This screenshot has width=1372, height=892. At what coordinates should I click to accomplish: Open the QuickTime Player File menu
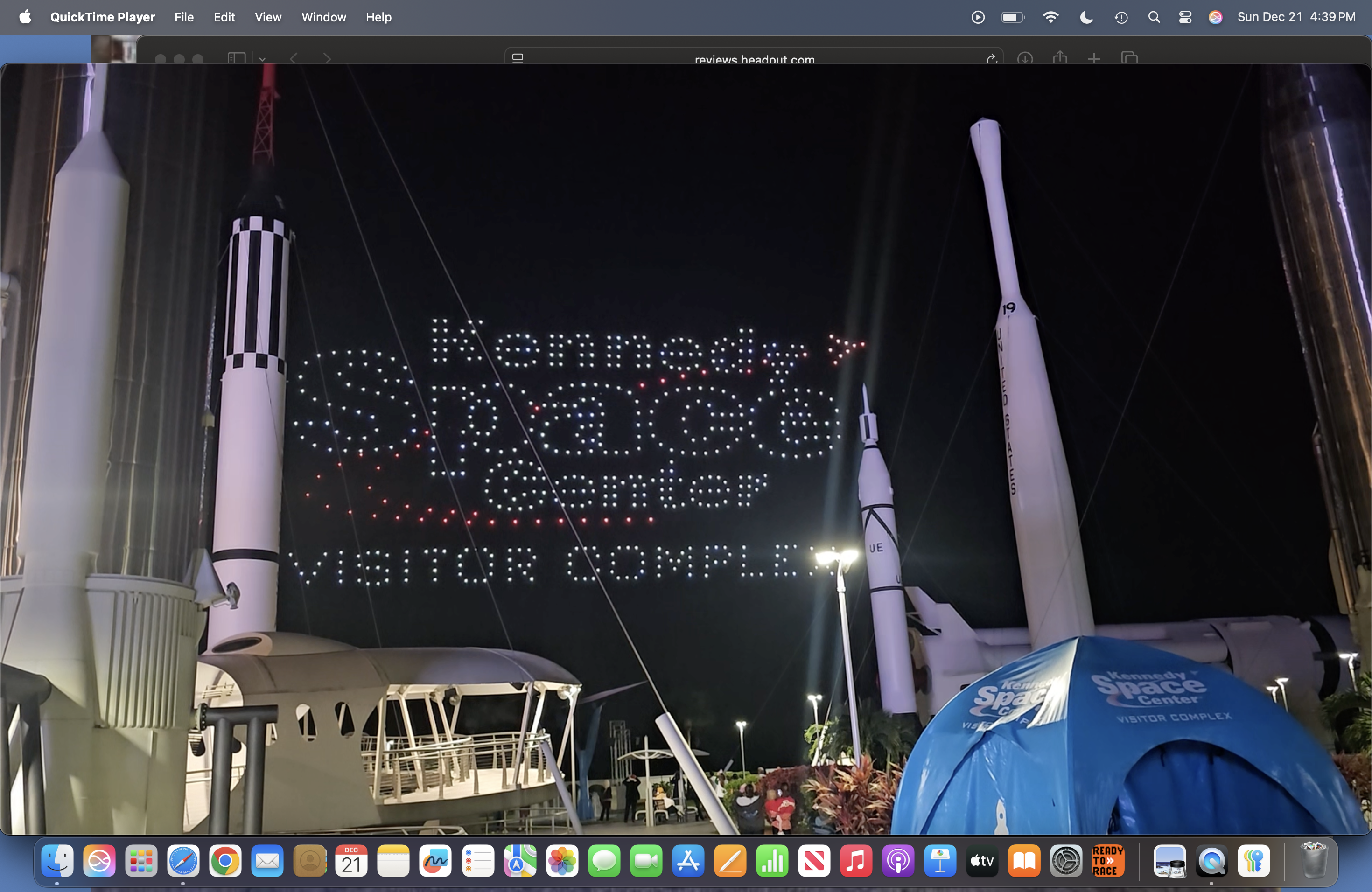coord(184,17)
